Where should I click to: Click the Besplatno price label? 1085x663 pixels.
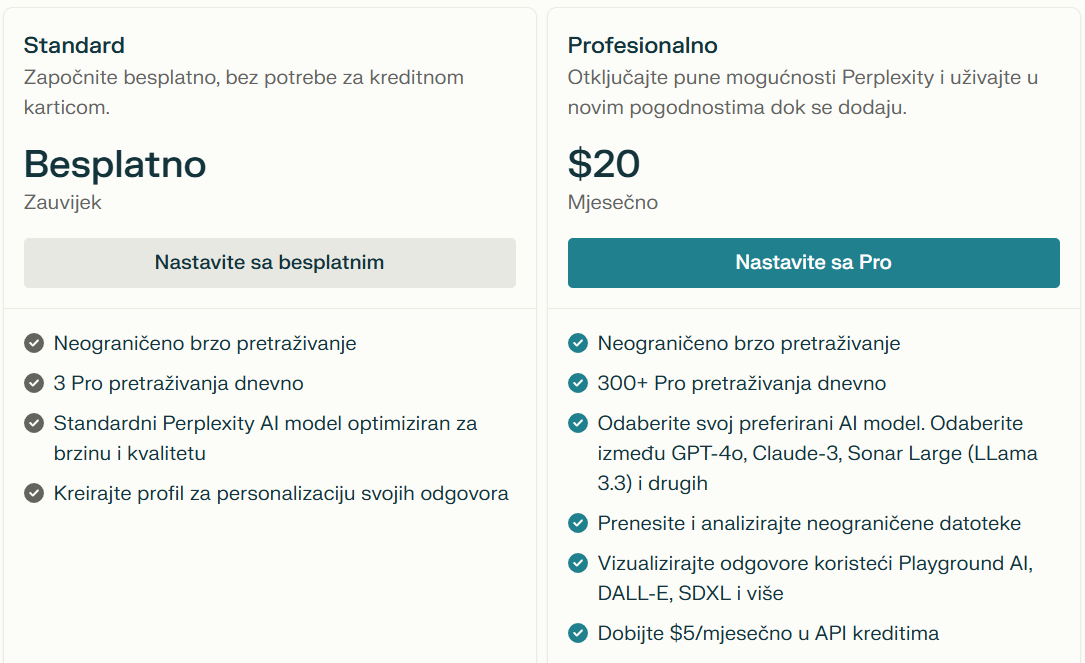[115, 163]
